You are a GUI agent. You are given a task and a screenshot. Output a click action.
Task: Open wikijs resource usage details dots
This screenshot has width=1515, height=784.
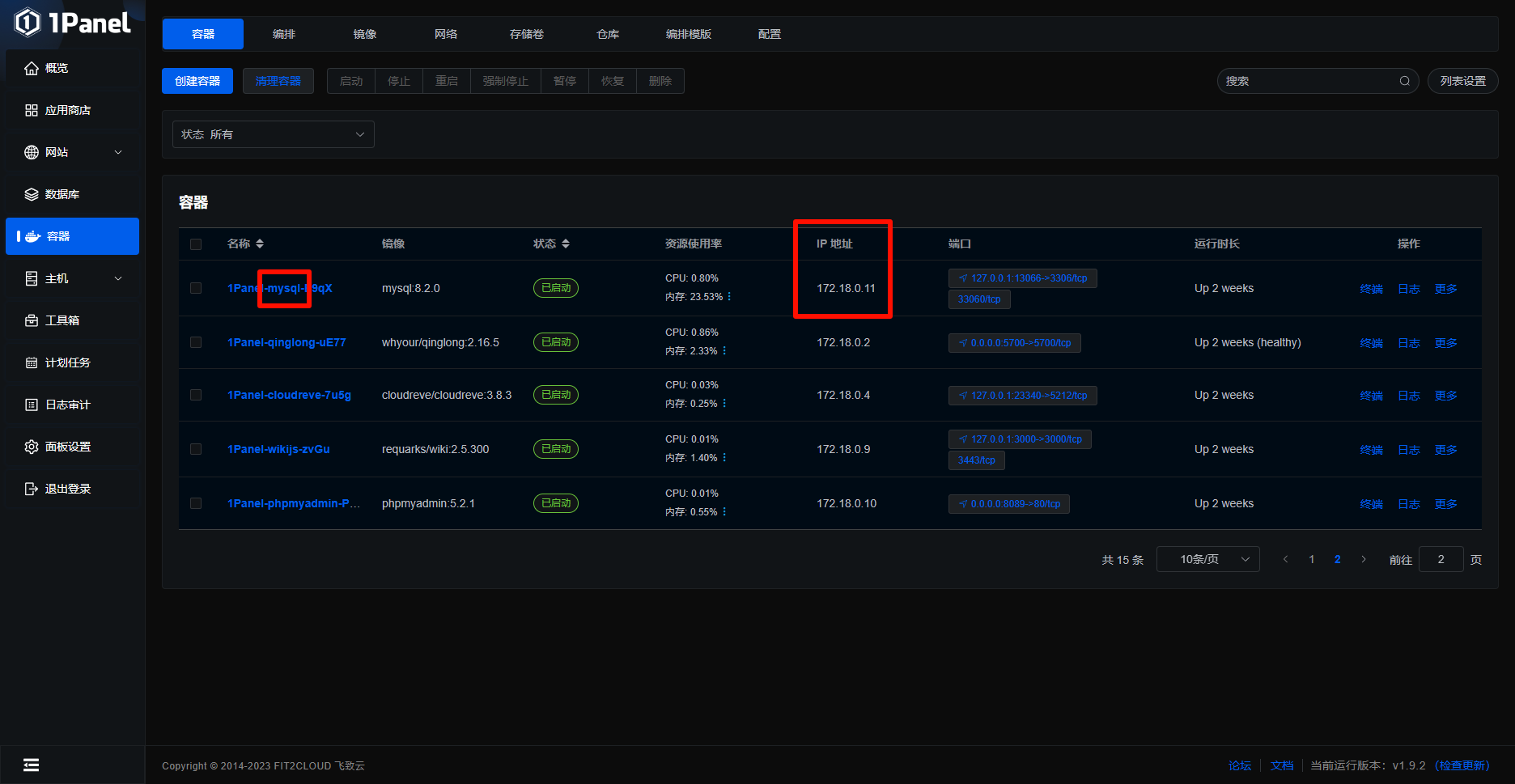click(724, 458)
